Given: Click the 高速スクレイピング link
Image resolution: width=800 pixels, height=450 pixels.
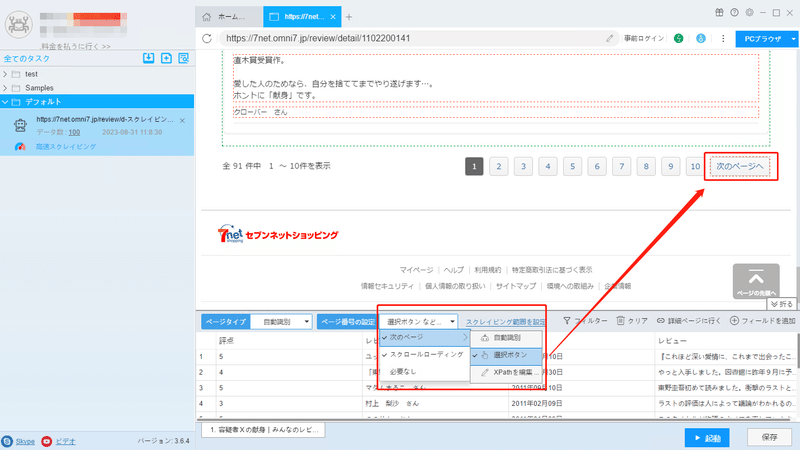Looking at the screenshot, I should pos(66,146).
